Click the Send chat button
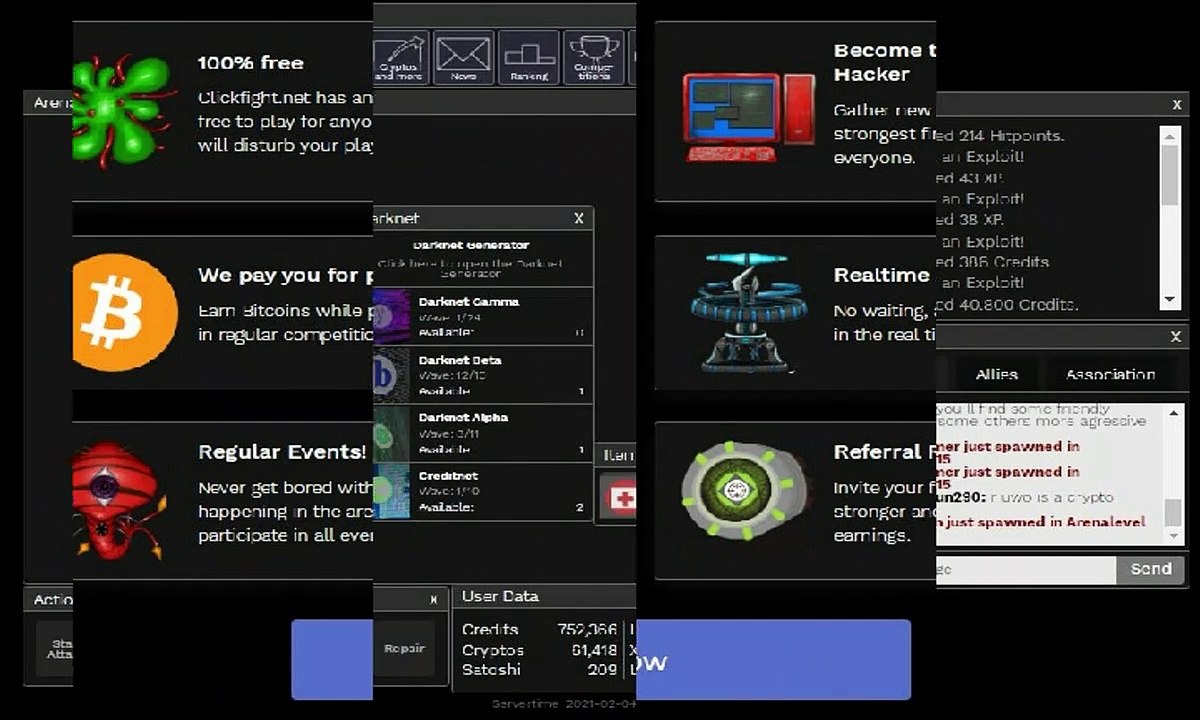 [x=1150, y=569]
